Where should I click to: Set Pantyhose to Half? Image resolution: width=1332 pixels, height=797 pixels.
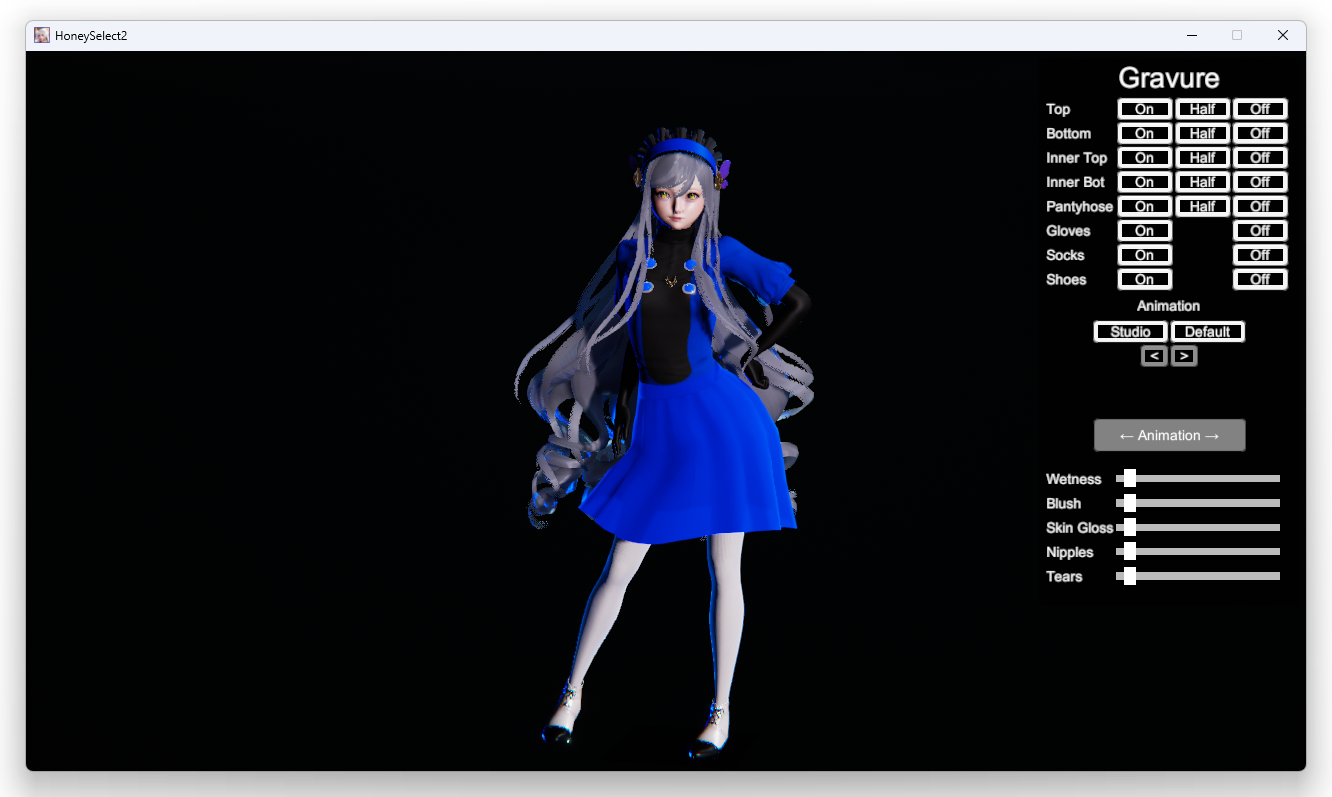point(1202,206)
